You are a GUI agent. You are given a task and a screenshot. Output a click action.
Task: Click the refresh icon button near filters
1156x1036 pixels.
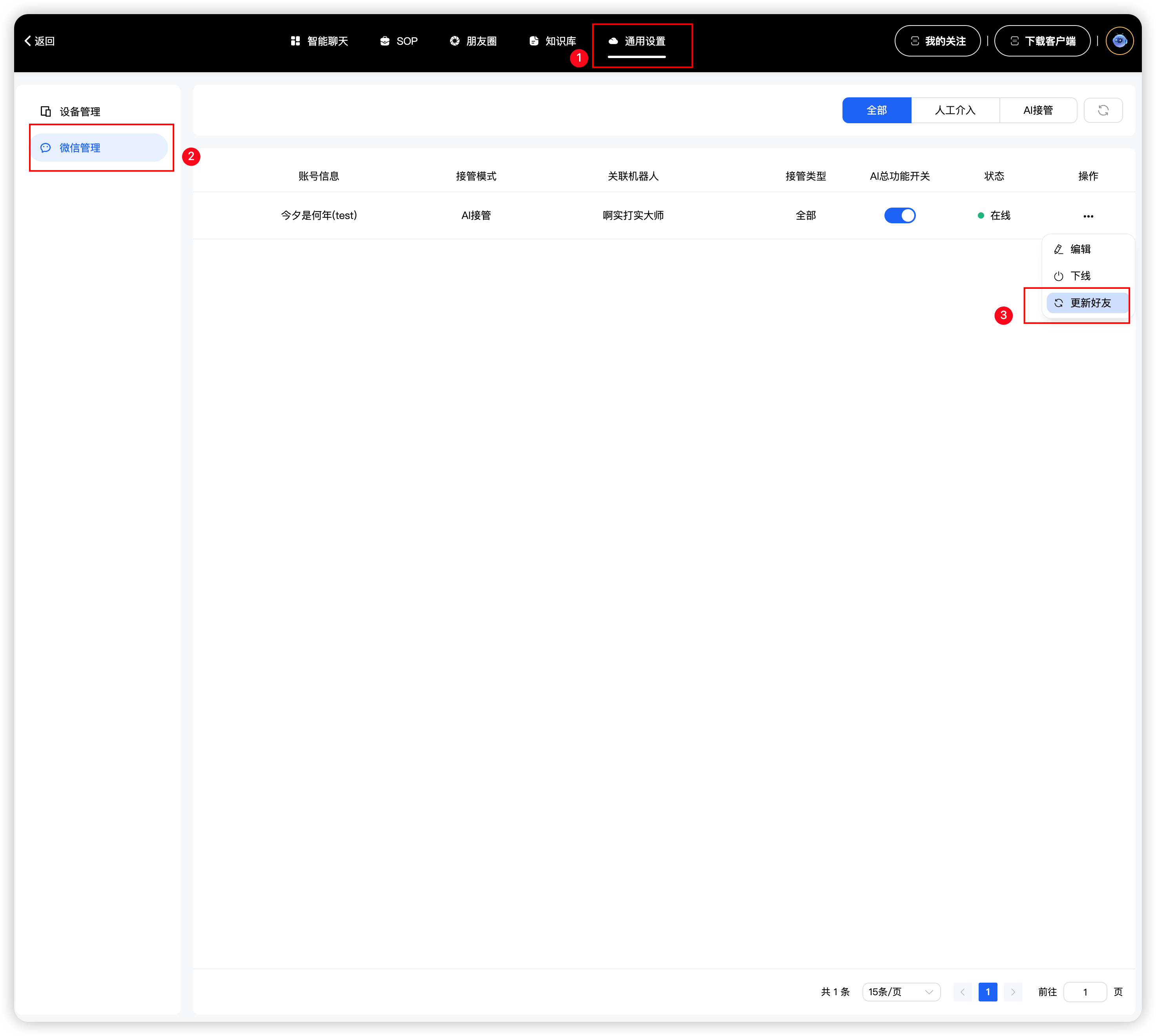pos(1103,110)
